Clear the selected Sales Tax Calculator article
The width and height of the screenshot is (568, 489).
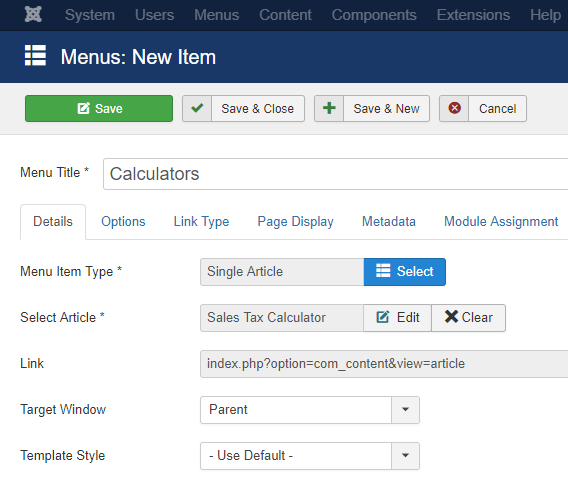468,318
